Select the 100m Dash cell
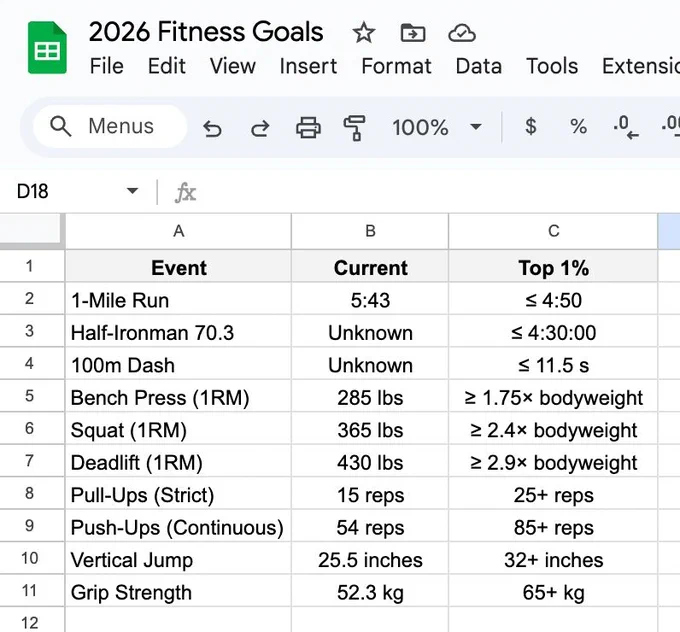 point(178,363)
